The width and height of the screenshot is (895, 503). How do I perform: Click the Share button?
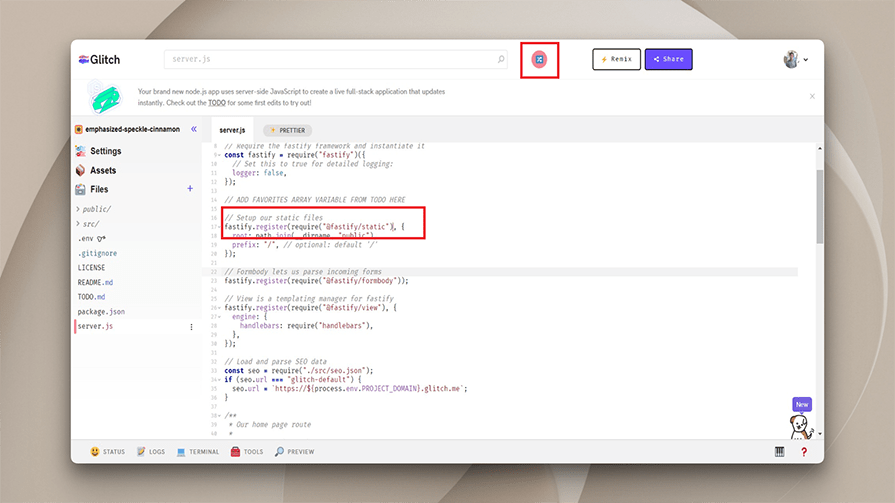pyautogui.click(x=668, y=59)
